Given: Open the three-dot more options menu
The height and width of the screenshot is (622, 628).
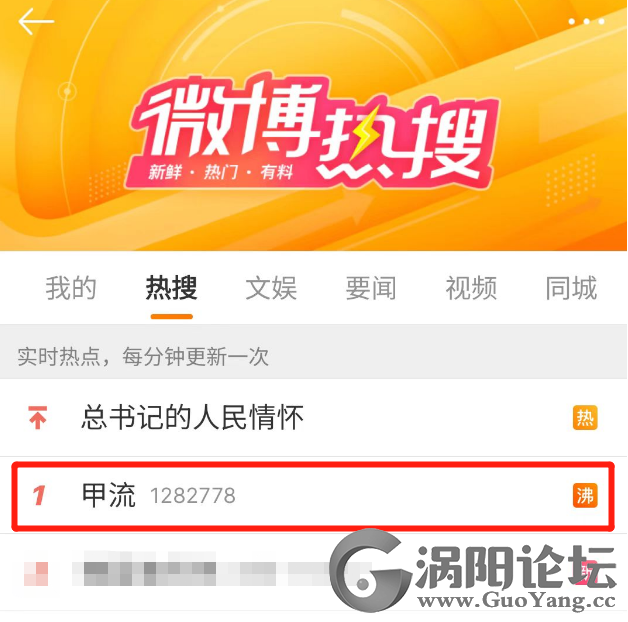Looking at the screenshot, I should click(586, 22).
